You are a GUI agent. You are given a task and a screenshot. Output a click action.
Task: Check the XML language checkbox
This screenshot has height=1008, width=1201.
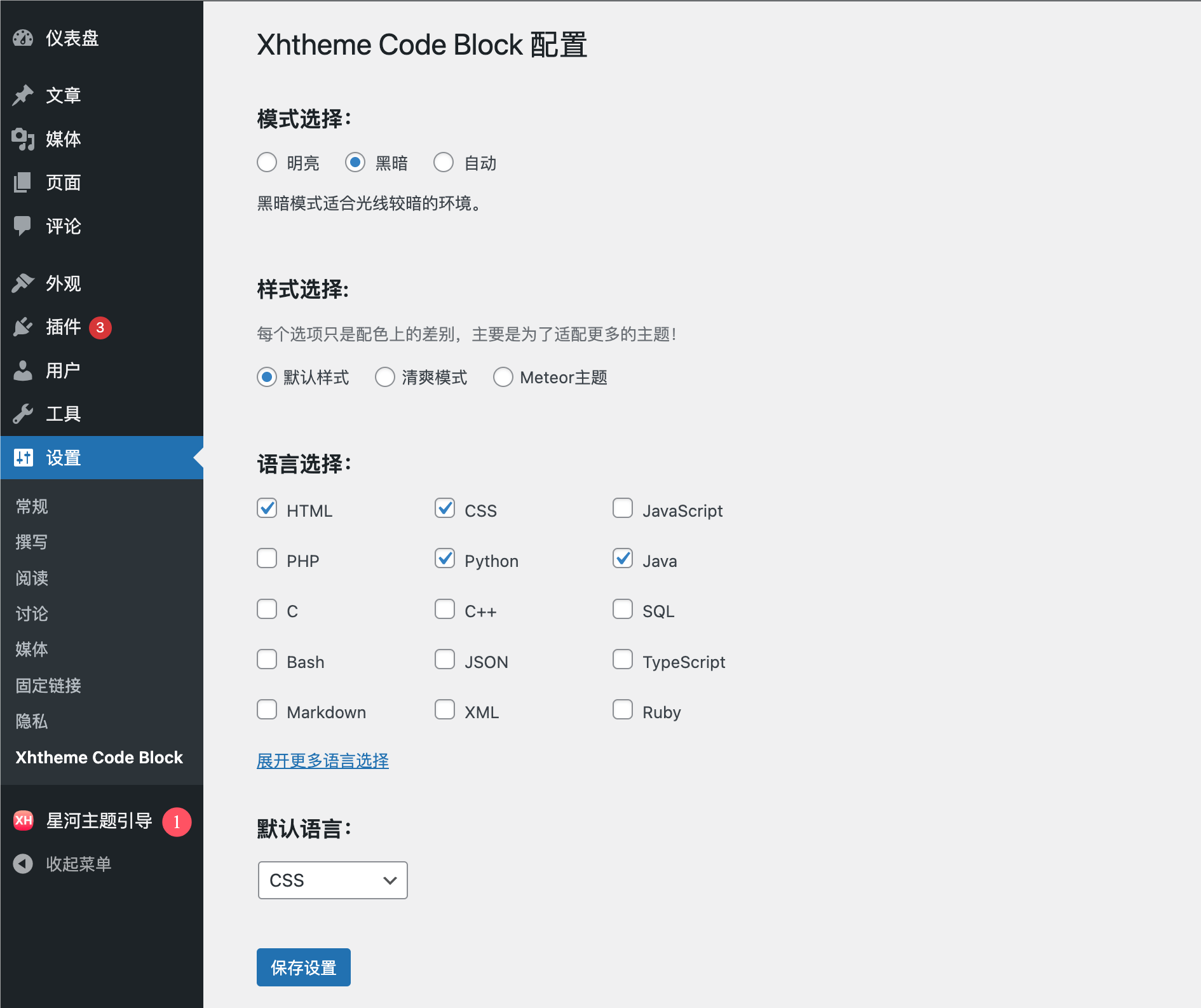pyautogui.click(x=445, y=709)
